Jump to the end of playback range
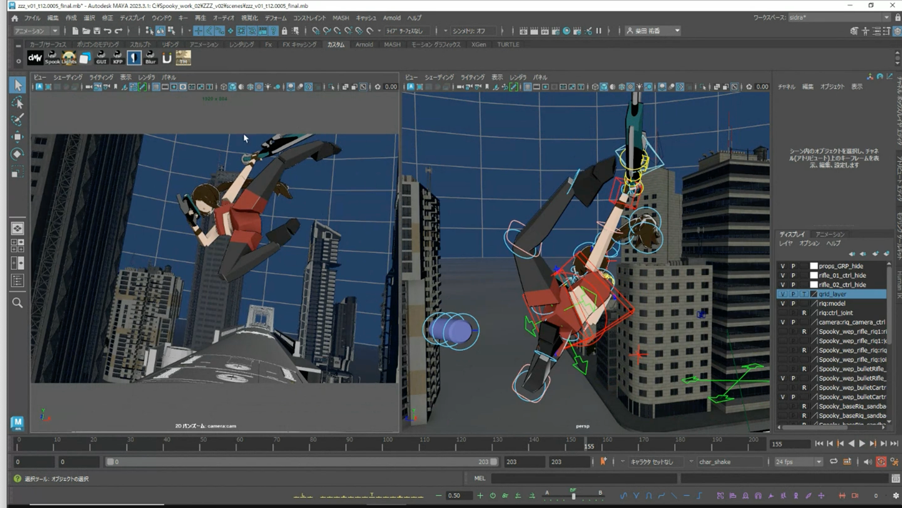 pyautogui.click(x=894, y=443)
